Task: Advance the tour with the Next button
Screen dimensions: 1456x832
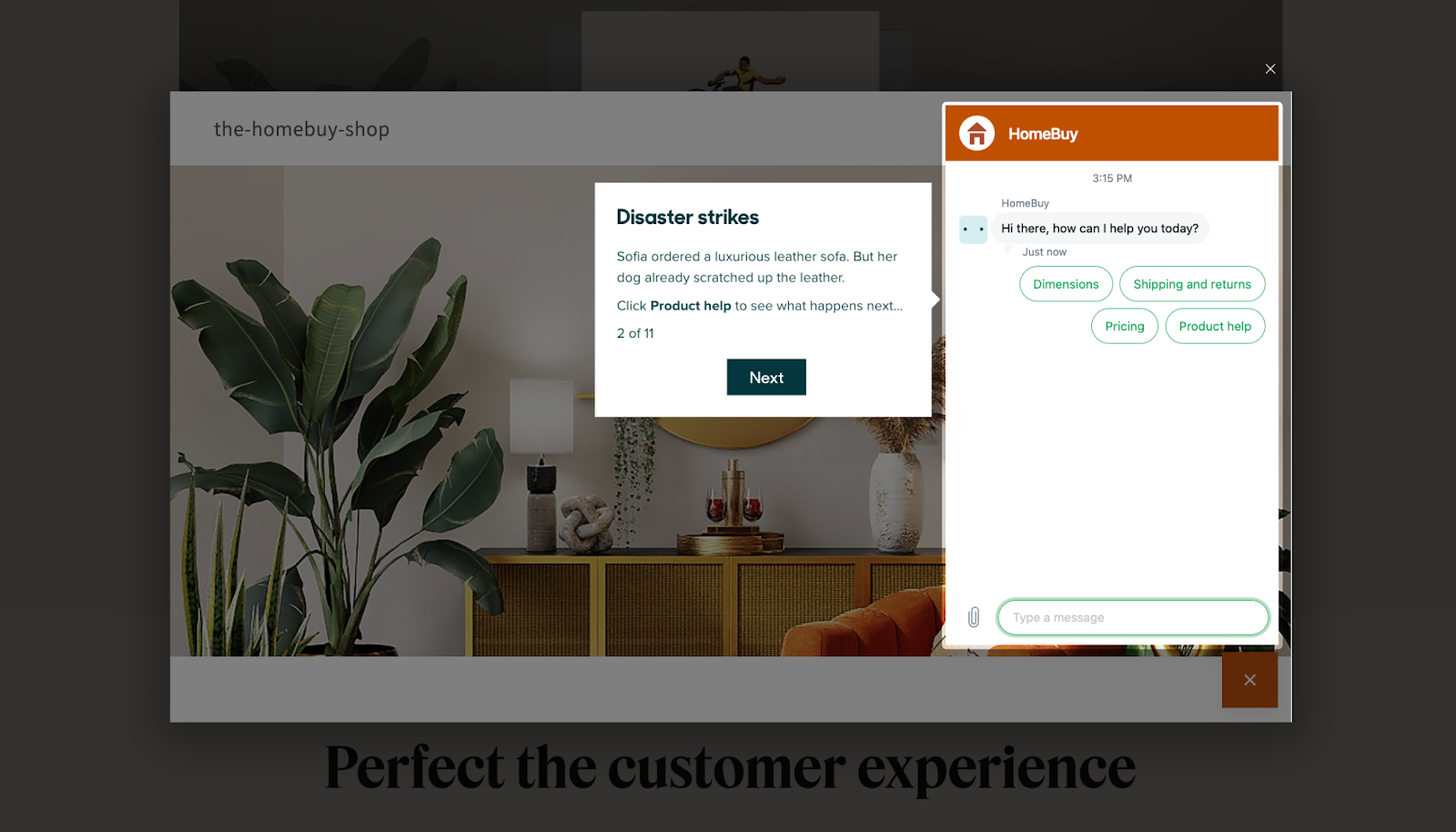Action: (766, 377)
